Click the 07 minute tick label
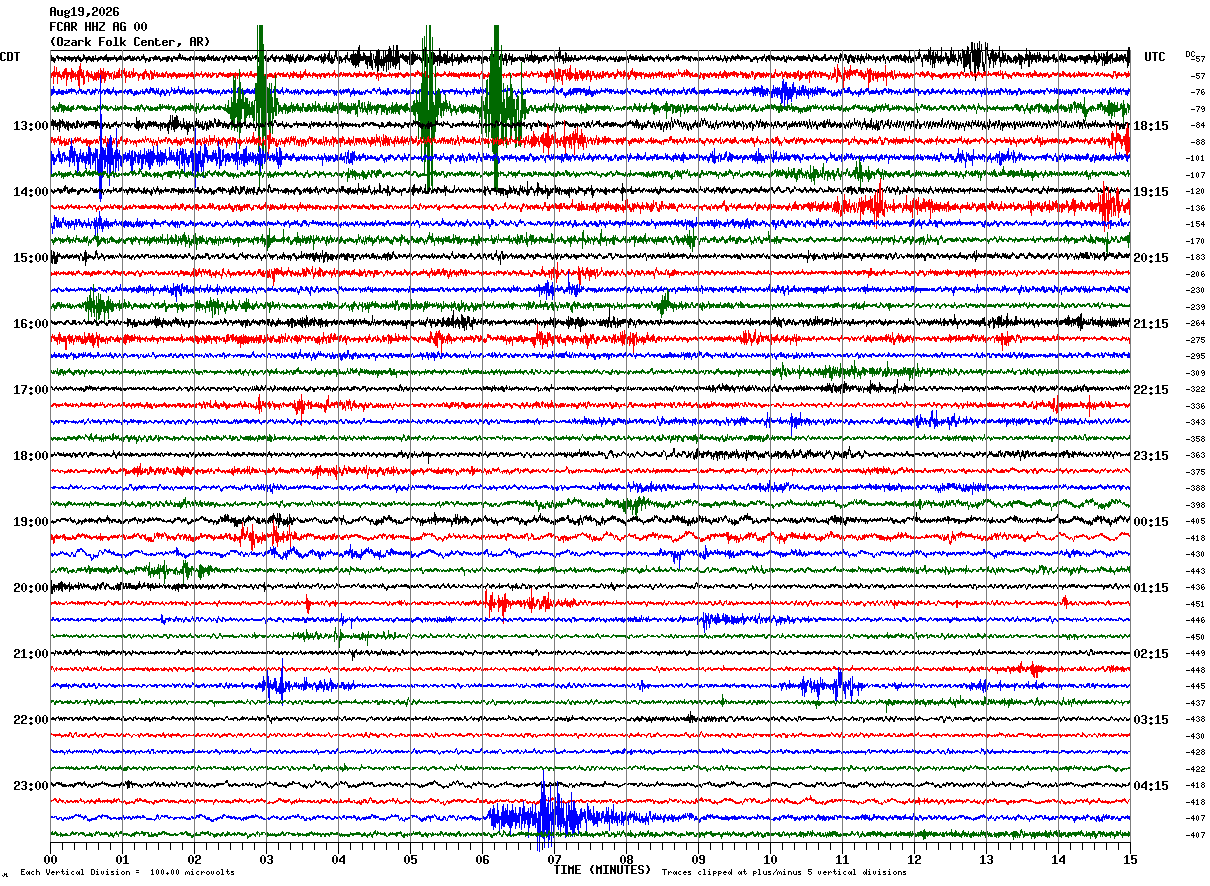The image size is (1210, 886). [553, 859]
